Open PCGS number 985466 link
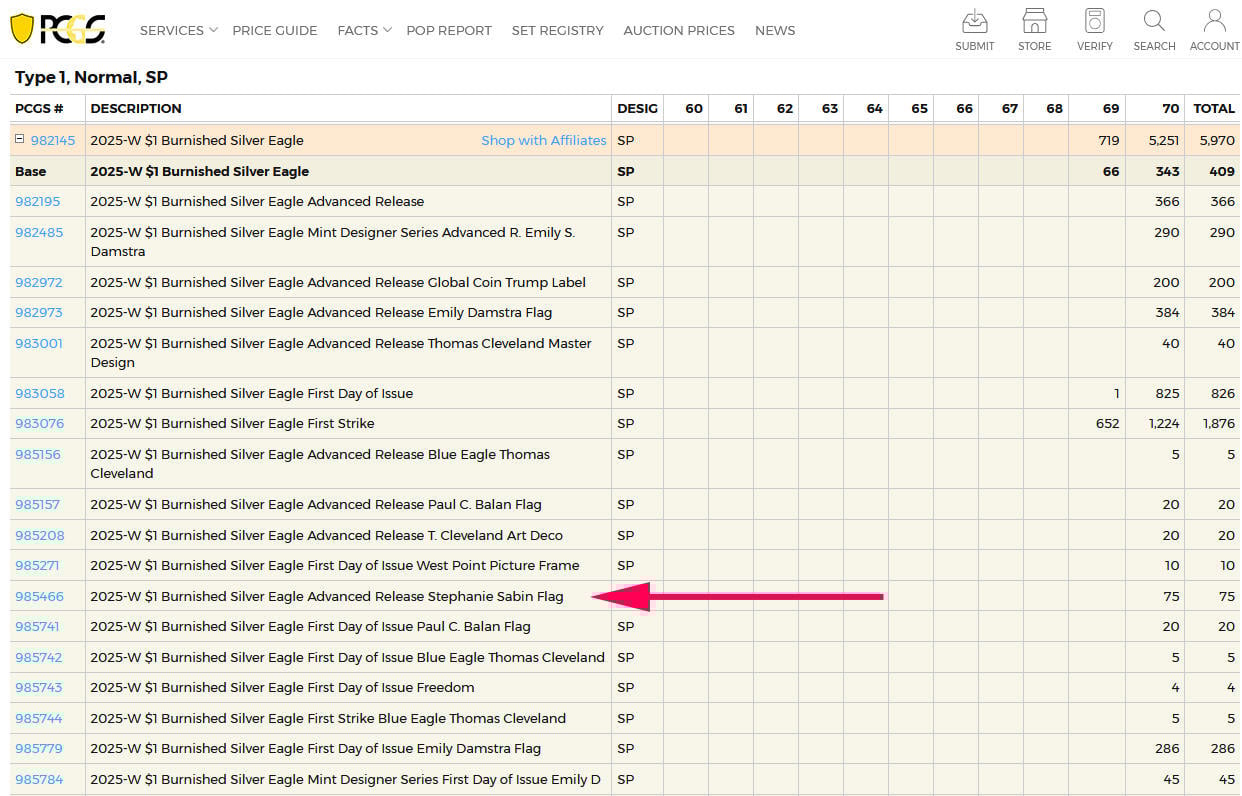This screenshot has width=1242, height=796. point(39,596)
